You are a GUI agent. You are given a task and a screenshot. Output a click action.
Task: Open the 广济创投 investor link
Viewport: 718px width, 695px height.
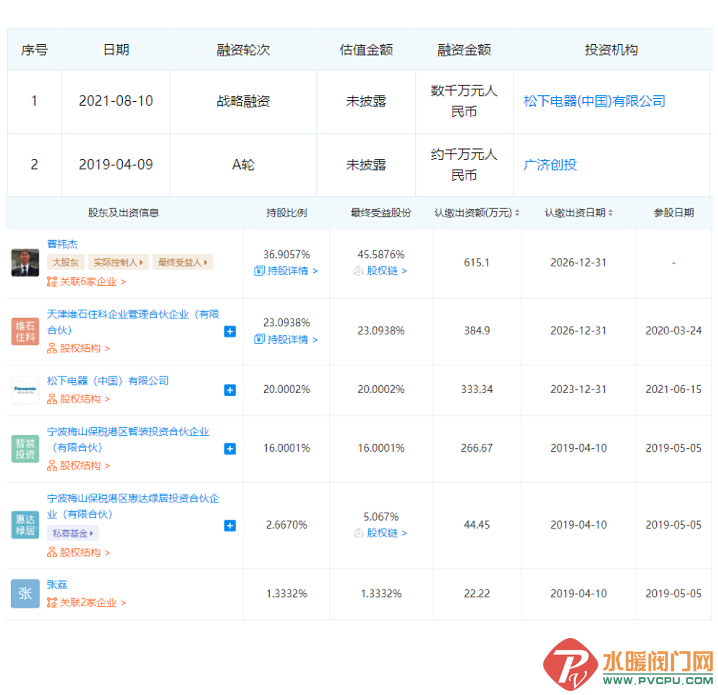(x=550, y=165)
